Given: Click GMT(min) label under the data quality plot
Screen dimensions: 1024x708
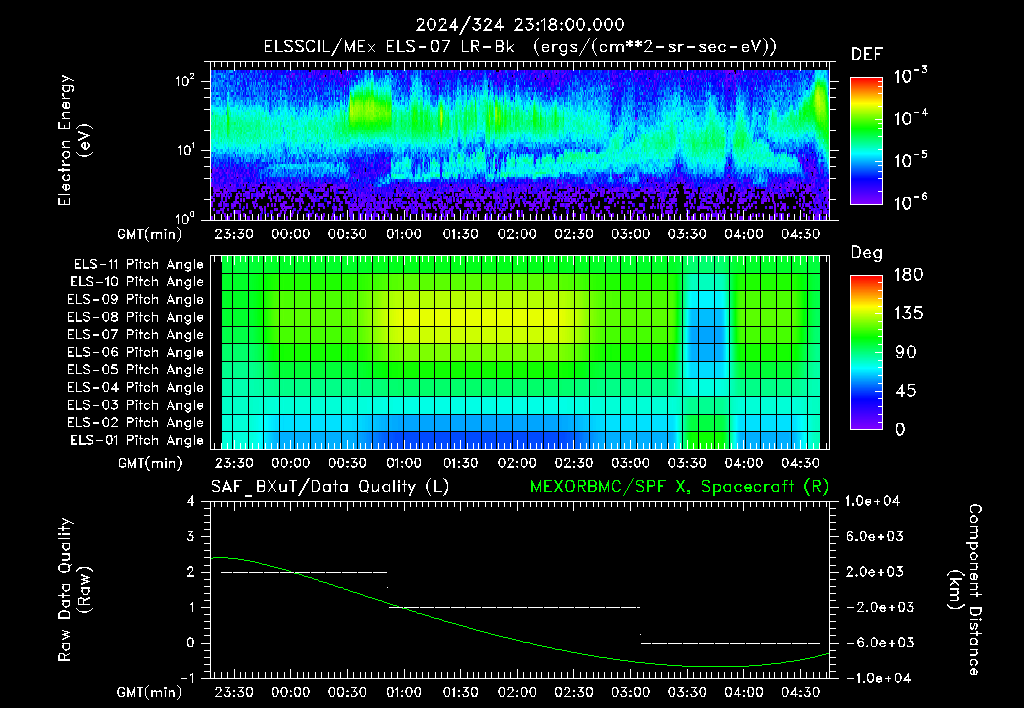Looking at the screenshot, I should [x=150, y=692].
